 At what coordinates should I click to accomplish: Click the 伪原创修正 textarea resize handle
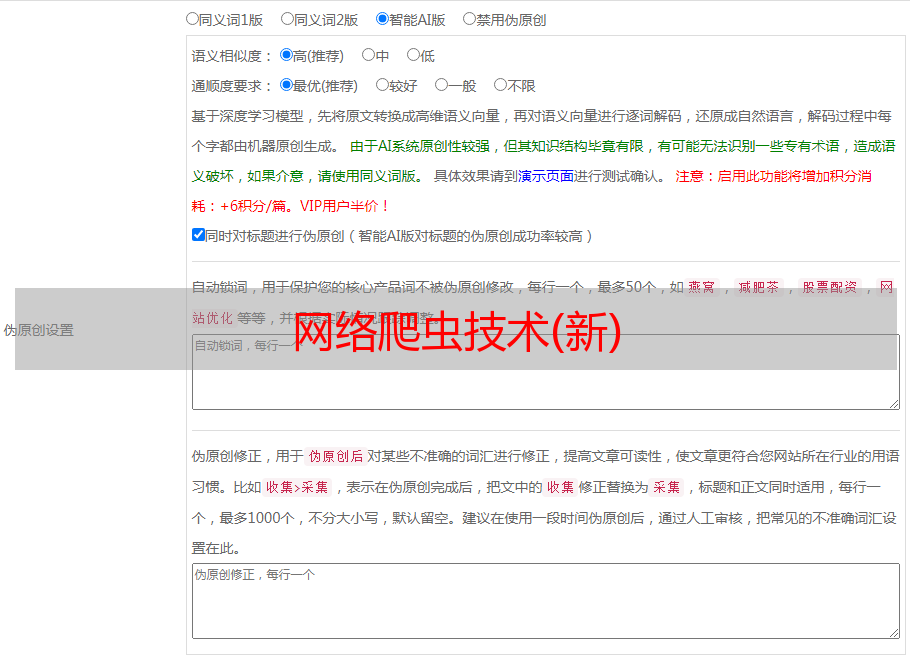pyautogui.click(x=893, y=632)
